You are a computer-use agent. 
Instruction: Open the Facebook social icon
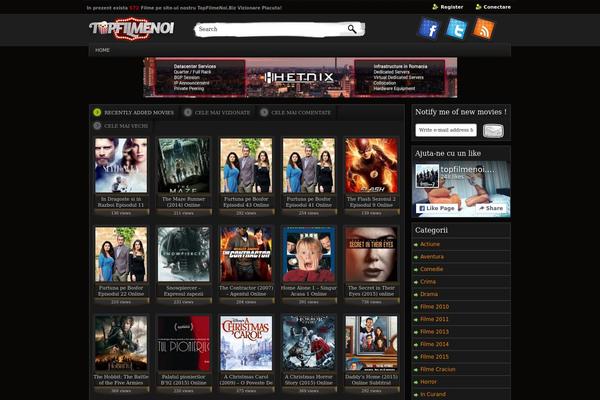click(x=429, y=28)
